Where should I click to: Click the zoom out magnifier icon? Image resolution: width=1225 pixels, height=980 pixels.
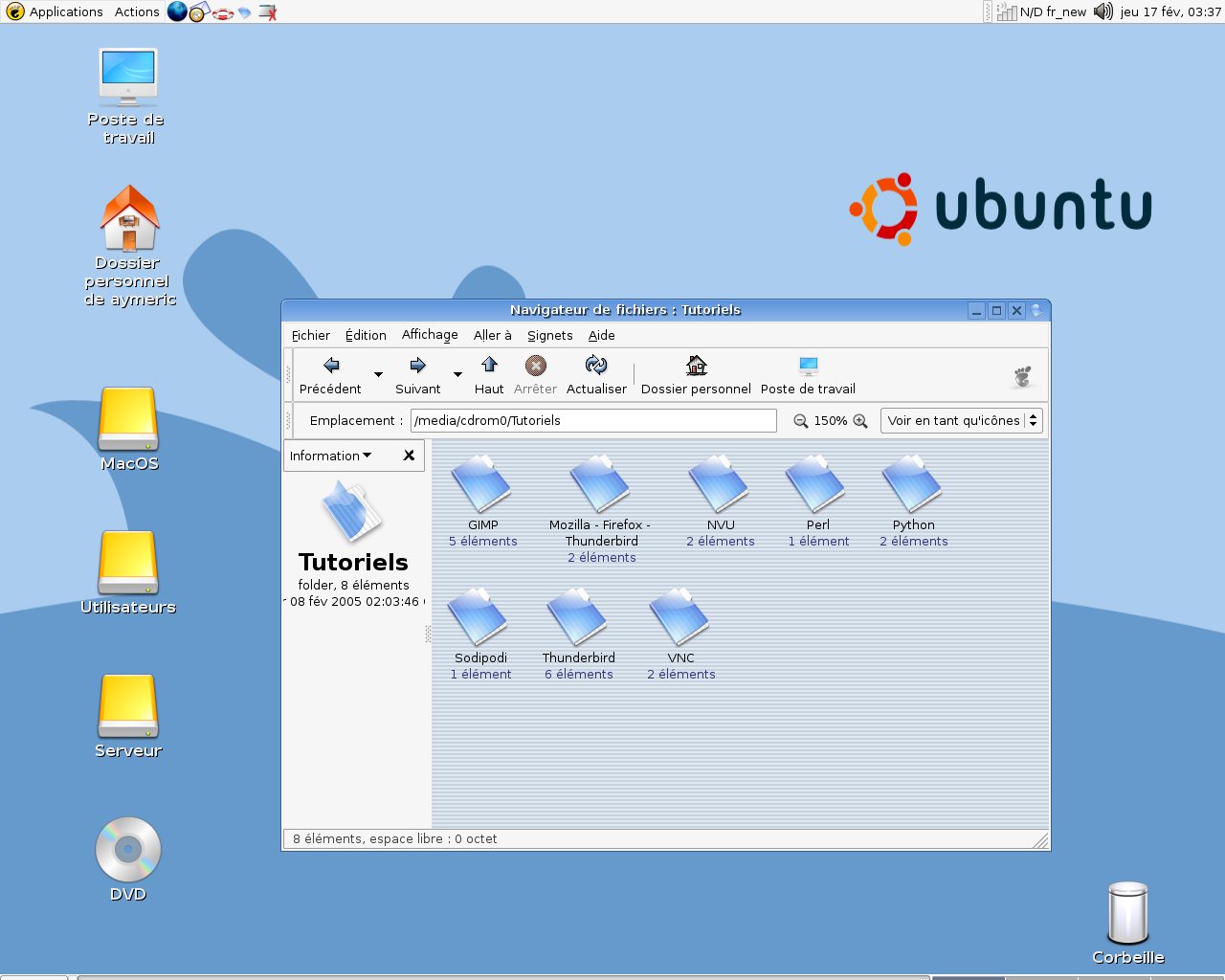(801, 421)
